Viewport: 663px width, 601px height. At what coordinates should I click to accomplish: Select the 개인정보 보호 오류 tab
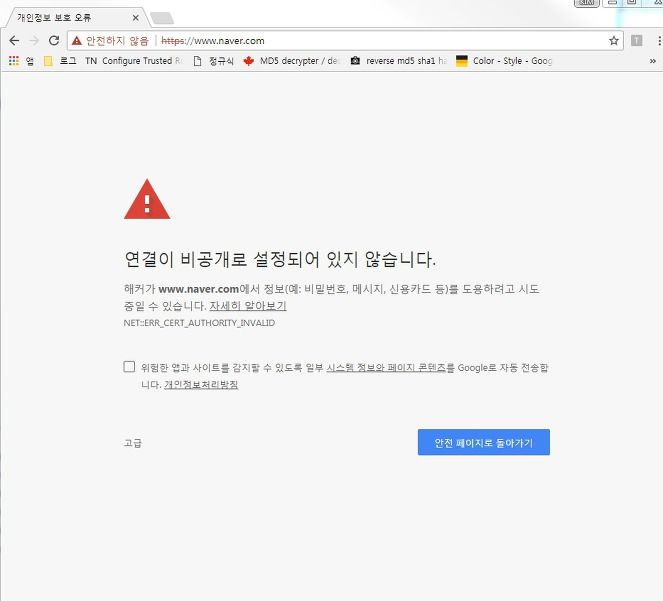(x=76, y=18)
